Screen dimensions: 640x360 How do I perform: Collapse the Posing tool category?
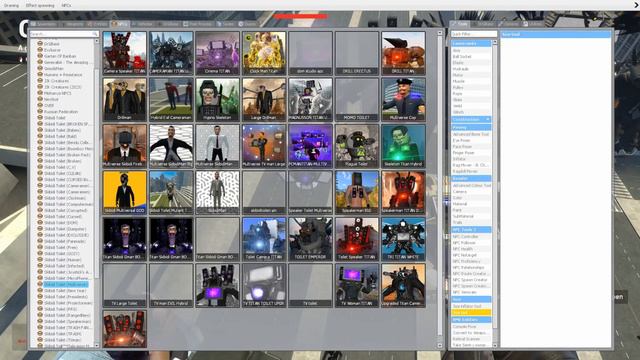pyautogui.click(x=471, y=127)
